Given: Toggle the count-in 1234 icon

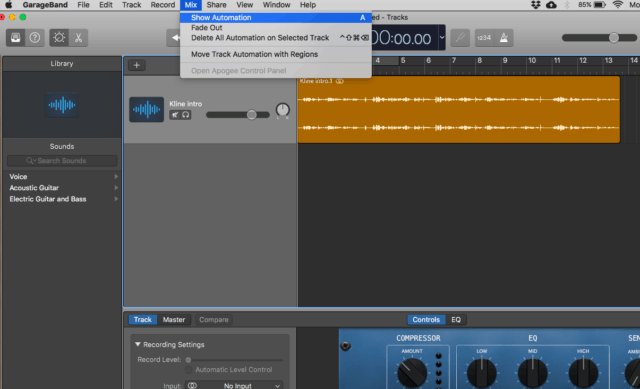Looking at the screenshot, I should click(x=484, y=38).
